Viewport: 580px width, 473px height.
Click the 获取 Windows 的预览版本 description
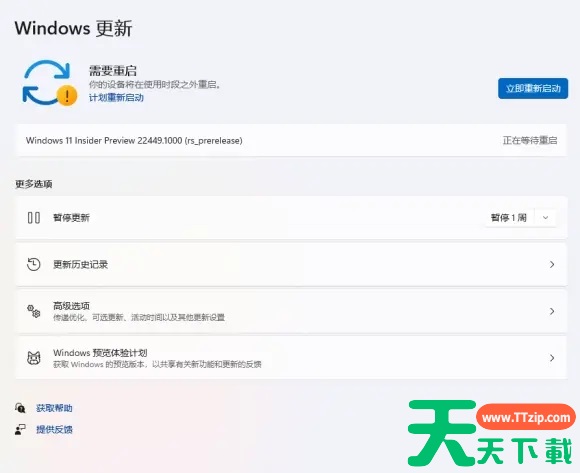(157, 364)
